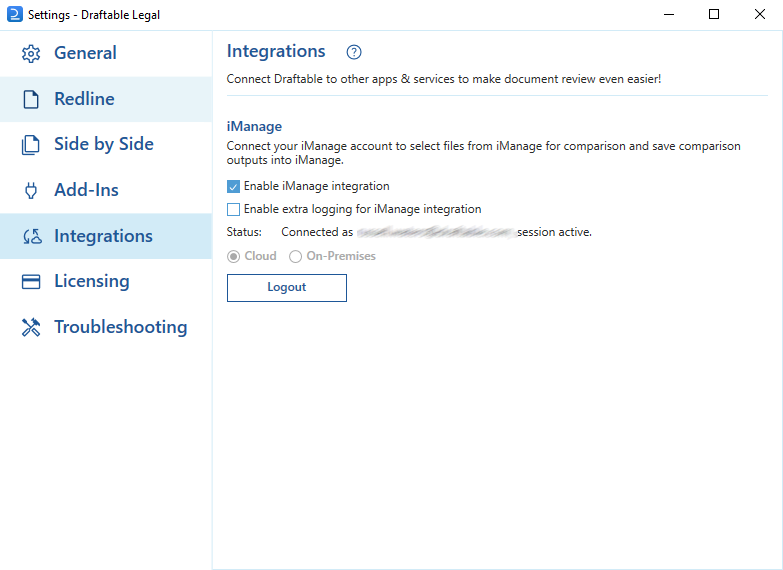
Task: Open the Troubleshooting section
Action: (x=106, y=327)
